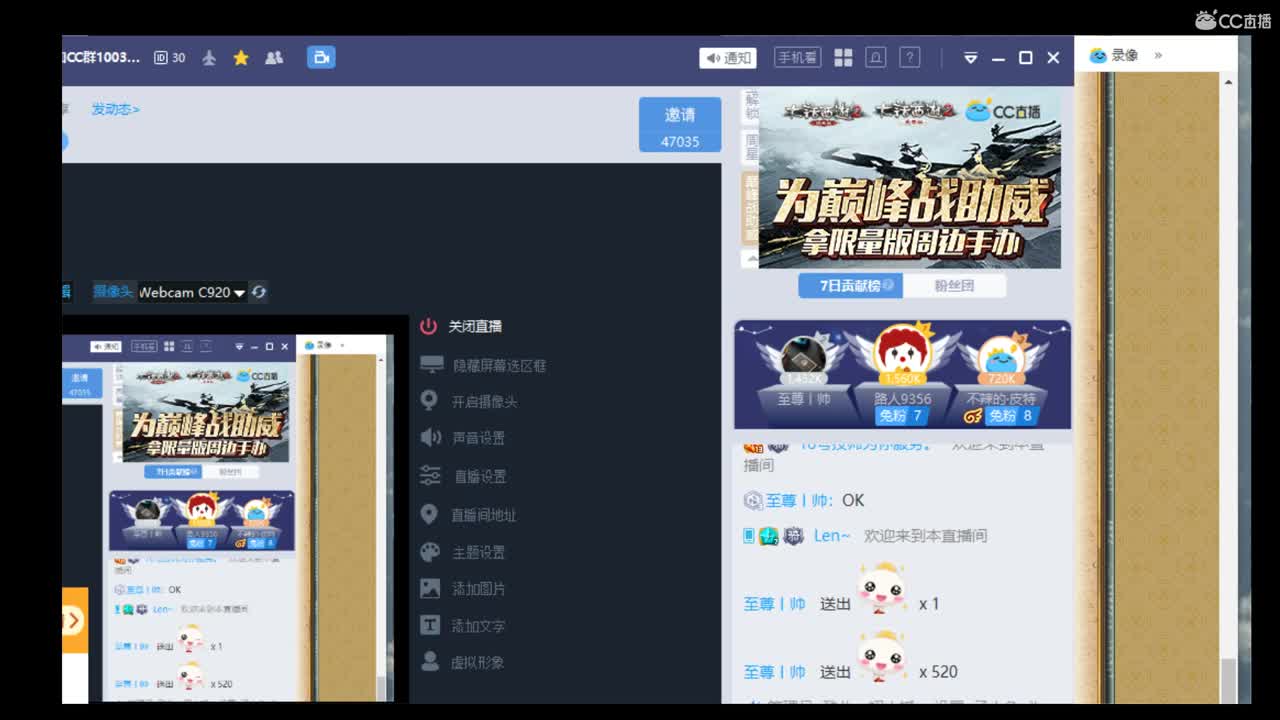This screenshot has width=1280, height=720.
Task: Click the 录像 toolbar item in side window
Action: (1114, 55)
